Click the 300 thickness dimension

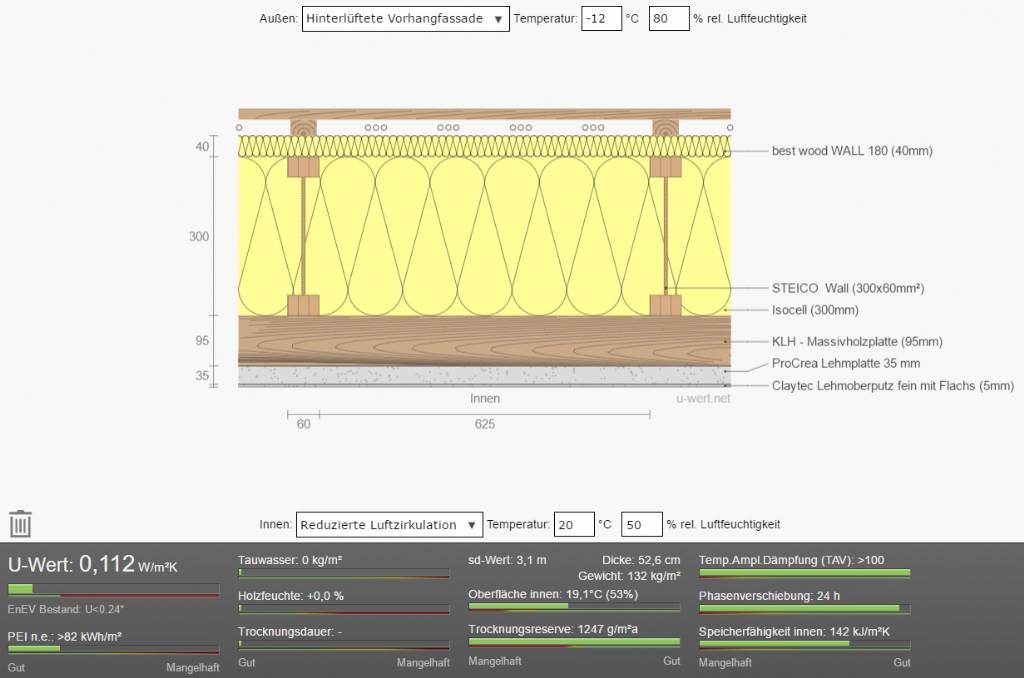click(x=199, y=236)
